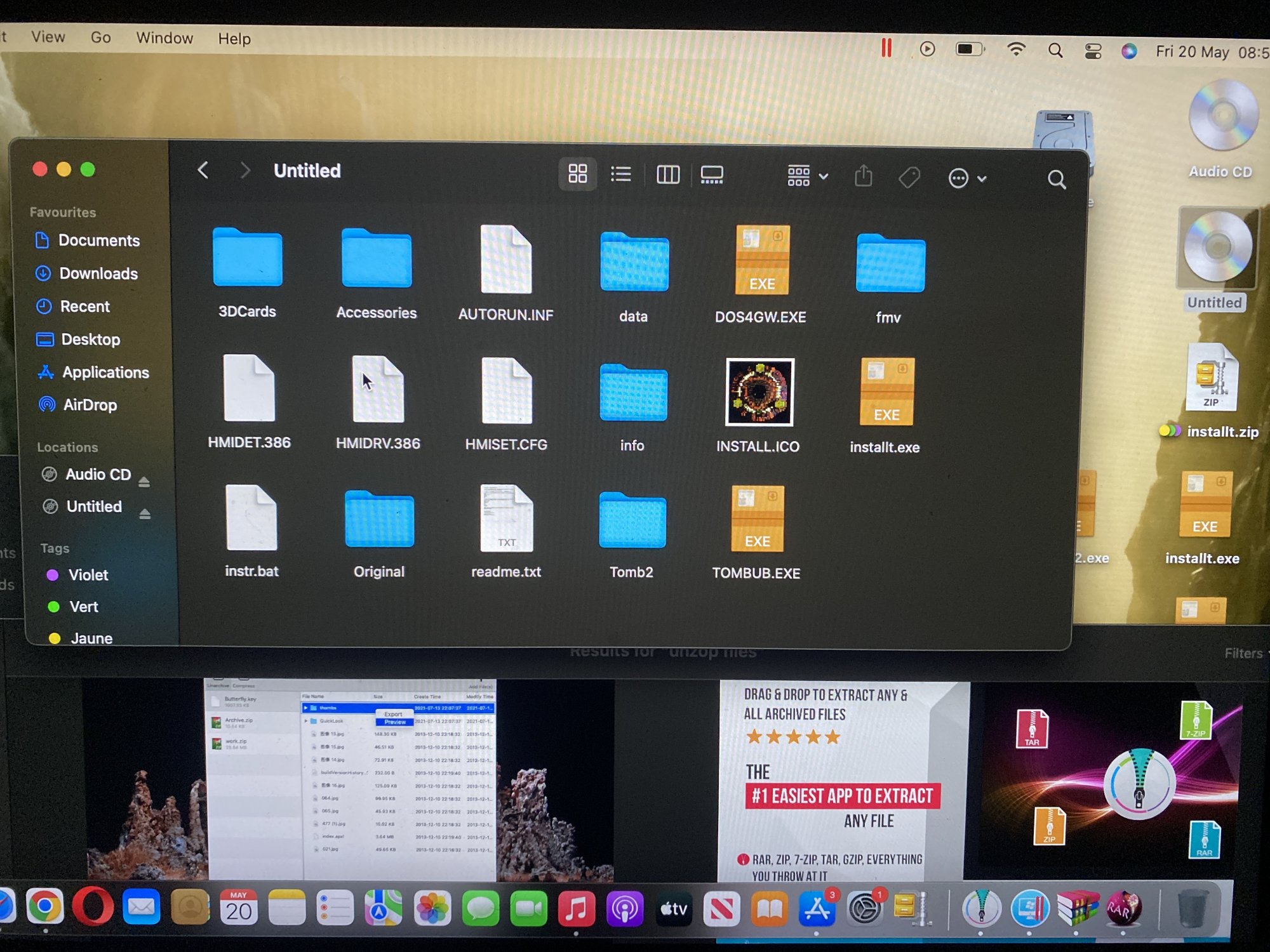This screenshot has height=952, width=1270.
Task: Eject the Untitled disc in sidebar
Action: tap(145, 514)
